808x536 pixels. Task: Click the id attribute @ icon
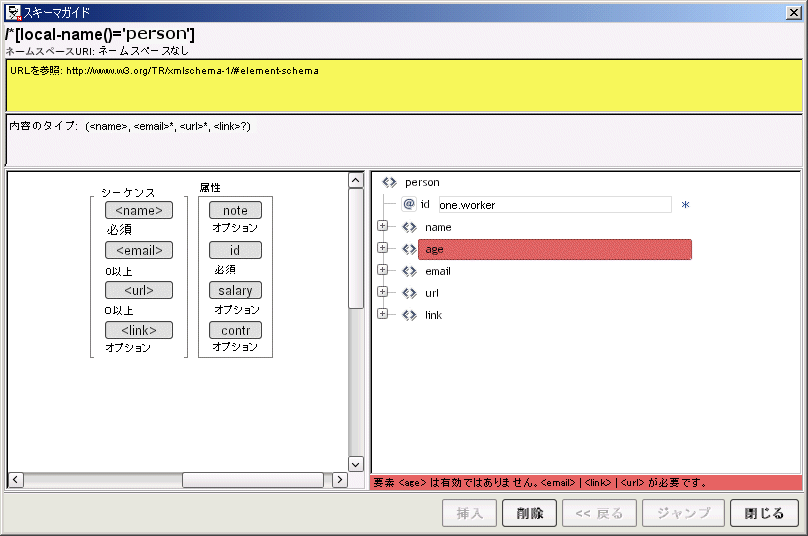[x=409, y=204]
